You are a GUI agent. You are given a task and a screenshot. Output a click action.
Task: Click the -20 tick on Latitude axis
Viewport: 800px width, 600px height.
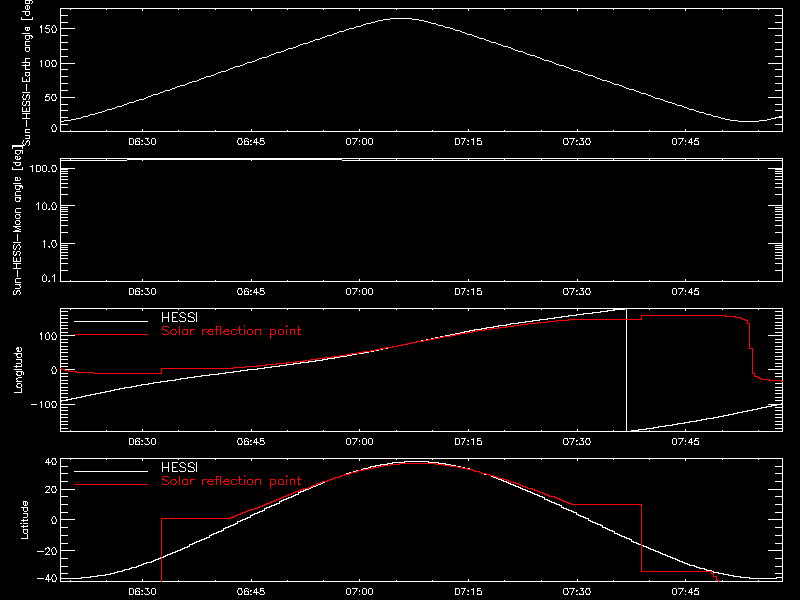click(47, 551)
